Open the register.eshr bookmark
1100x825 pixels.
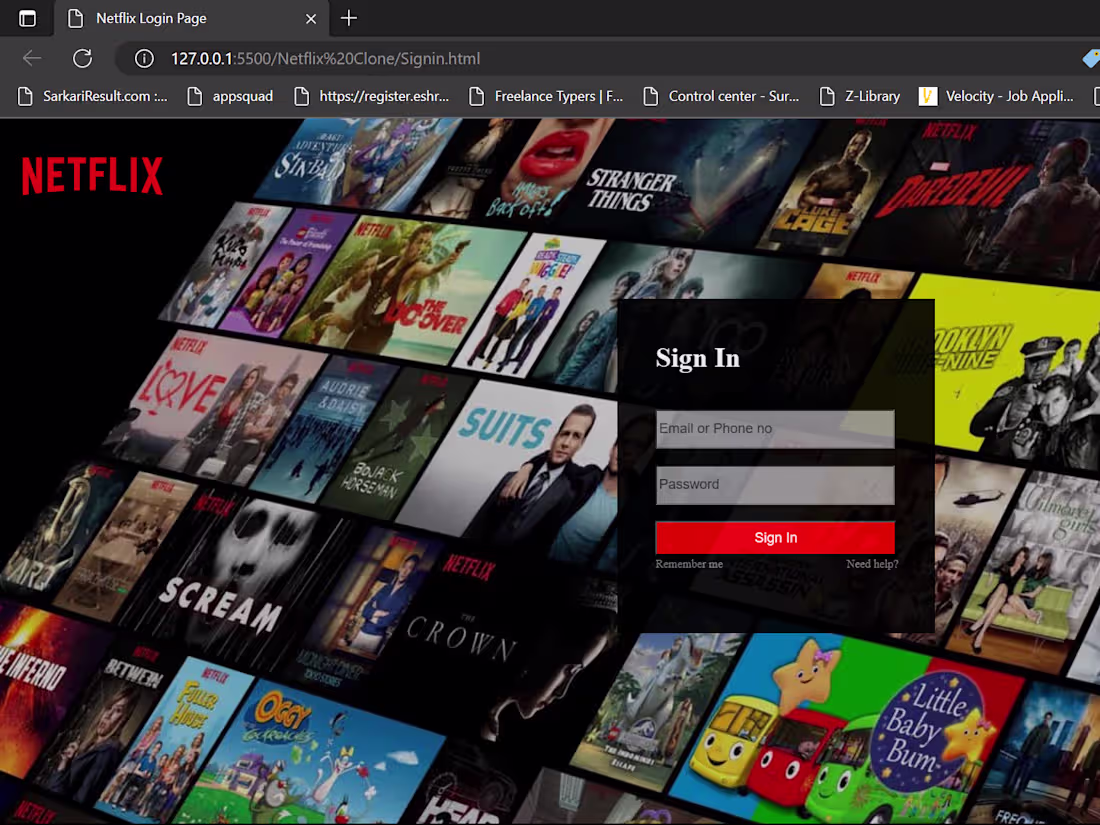372,96
